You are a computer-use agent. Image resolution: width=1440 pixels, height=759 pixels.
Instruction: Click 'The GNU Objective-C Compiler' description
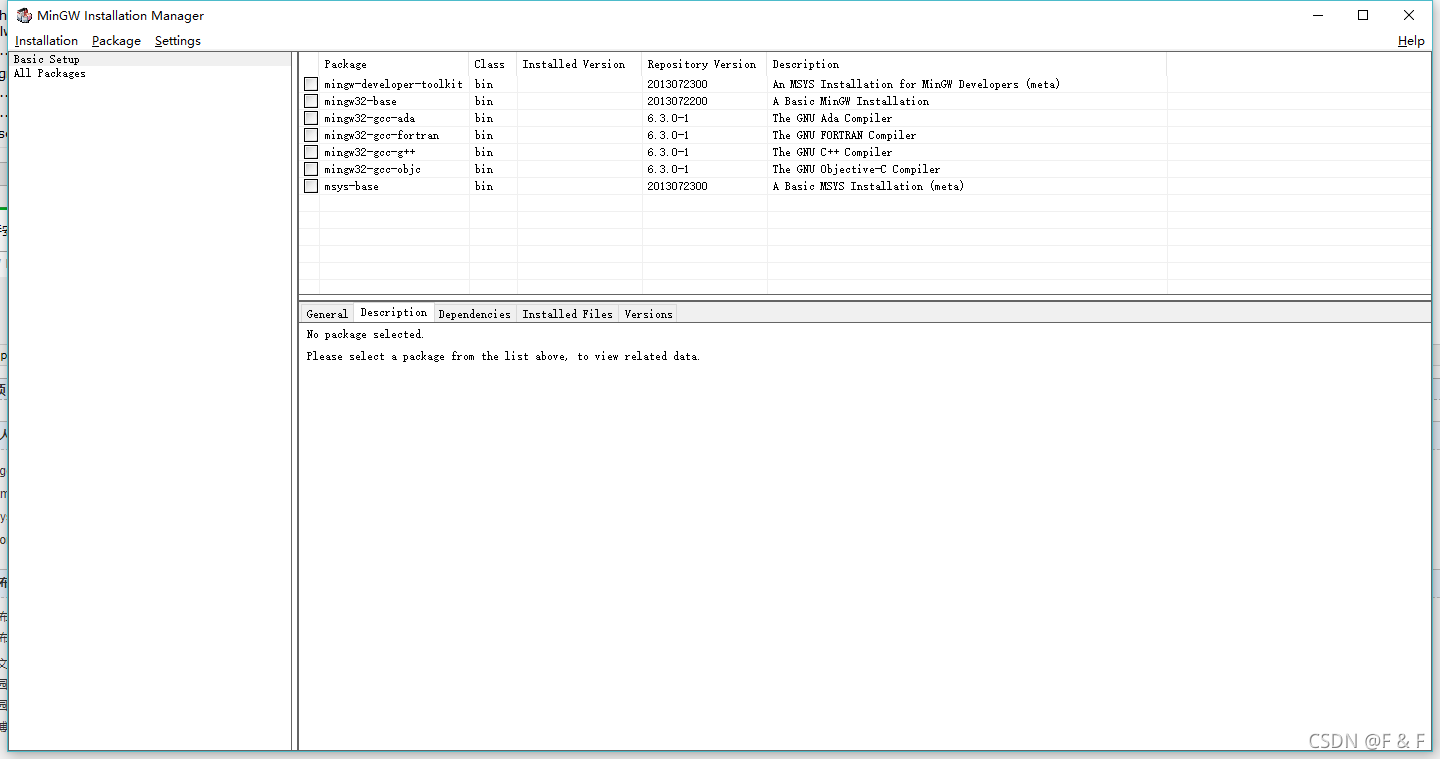[856, 169]
